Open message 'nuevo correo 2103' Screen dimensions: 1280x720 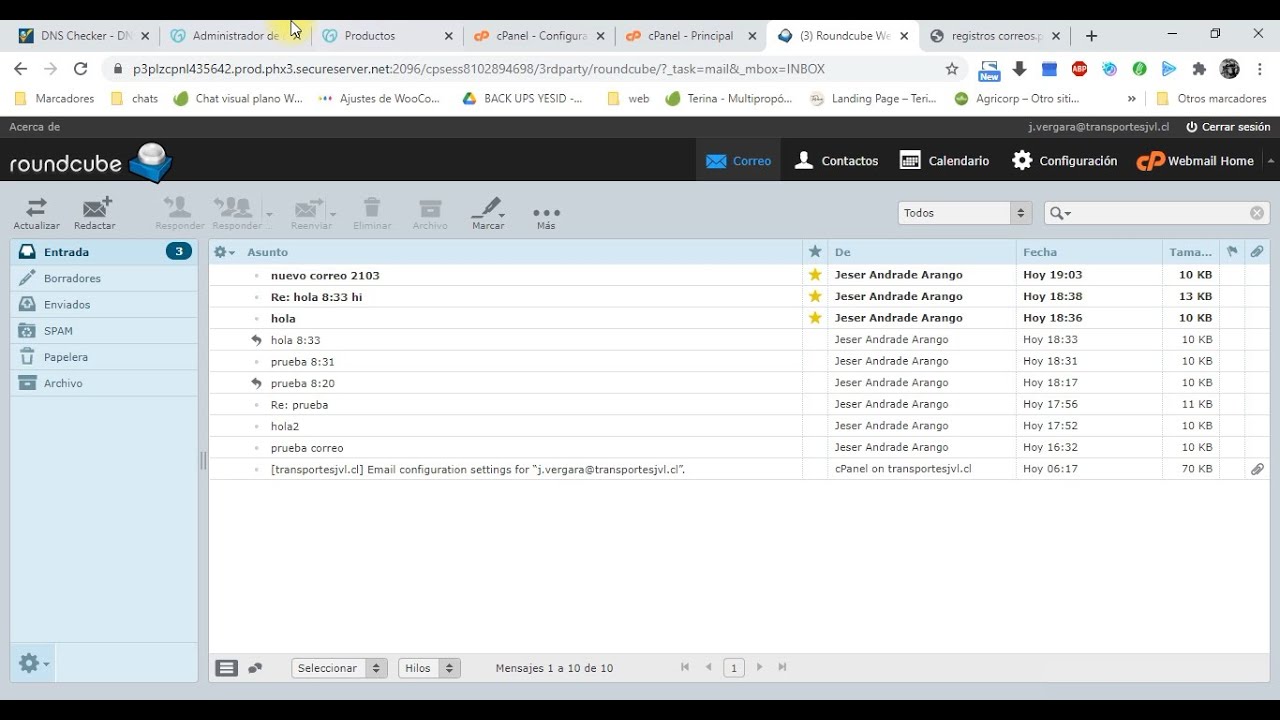325,275
